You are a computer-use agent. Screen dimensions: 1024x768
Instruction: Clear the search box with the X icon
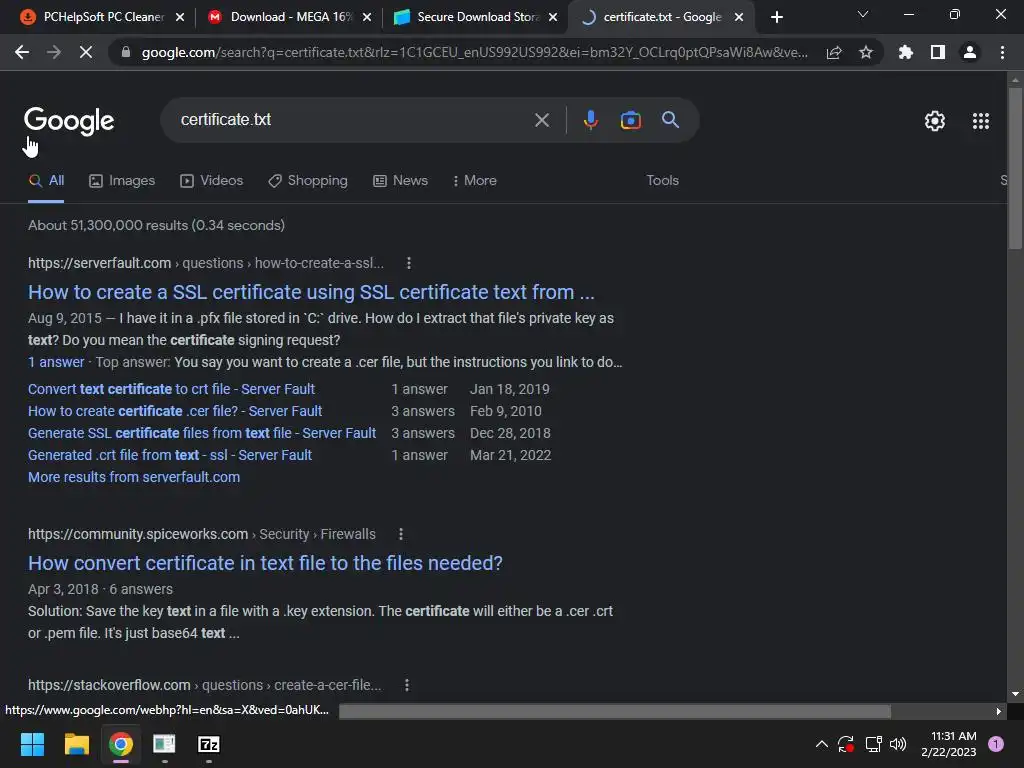click(542, 120)
